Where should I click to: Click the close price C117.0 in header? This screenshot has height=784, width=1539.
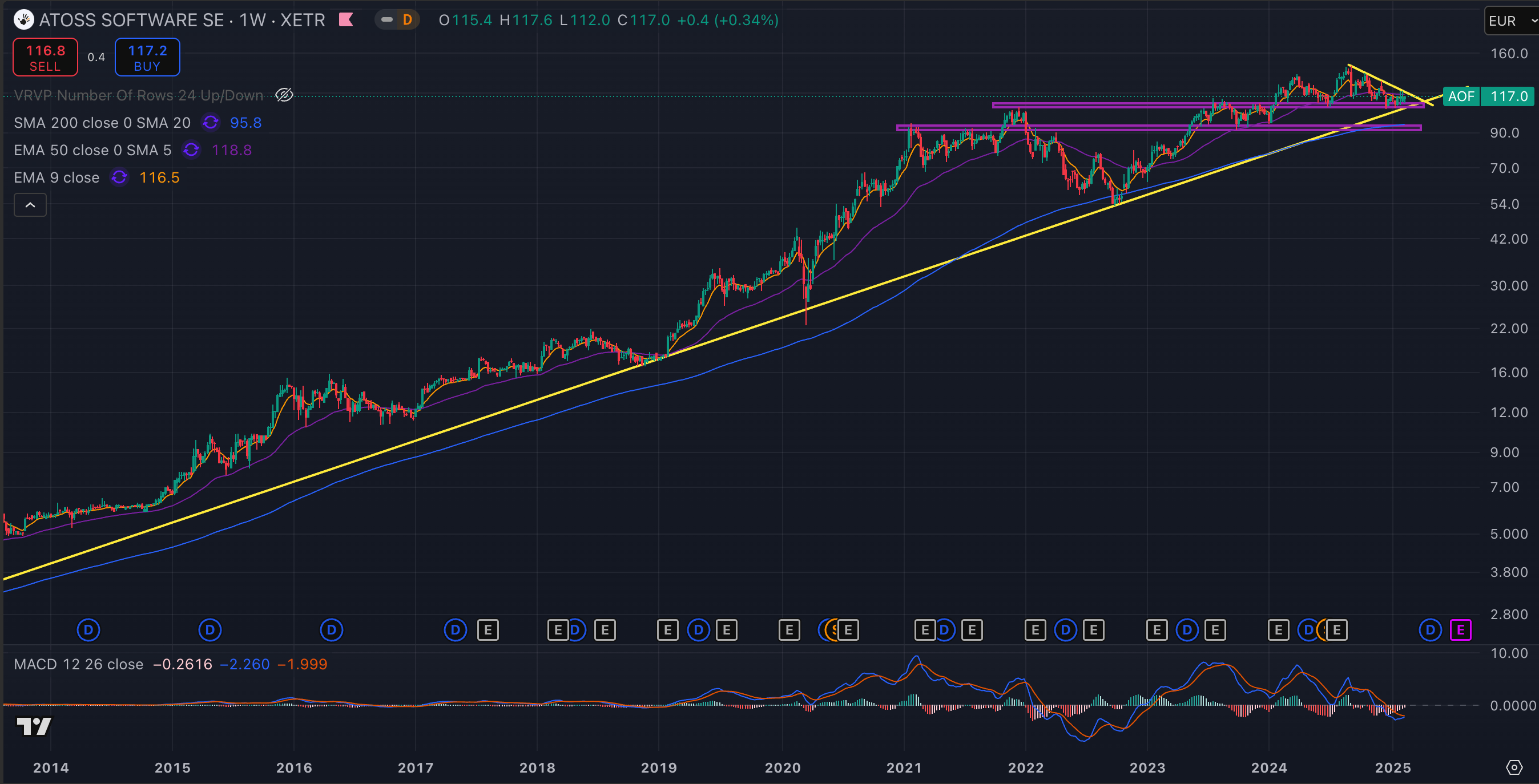point(643,21)
